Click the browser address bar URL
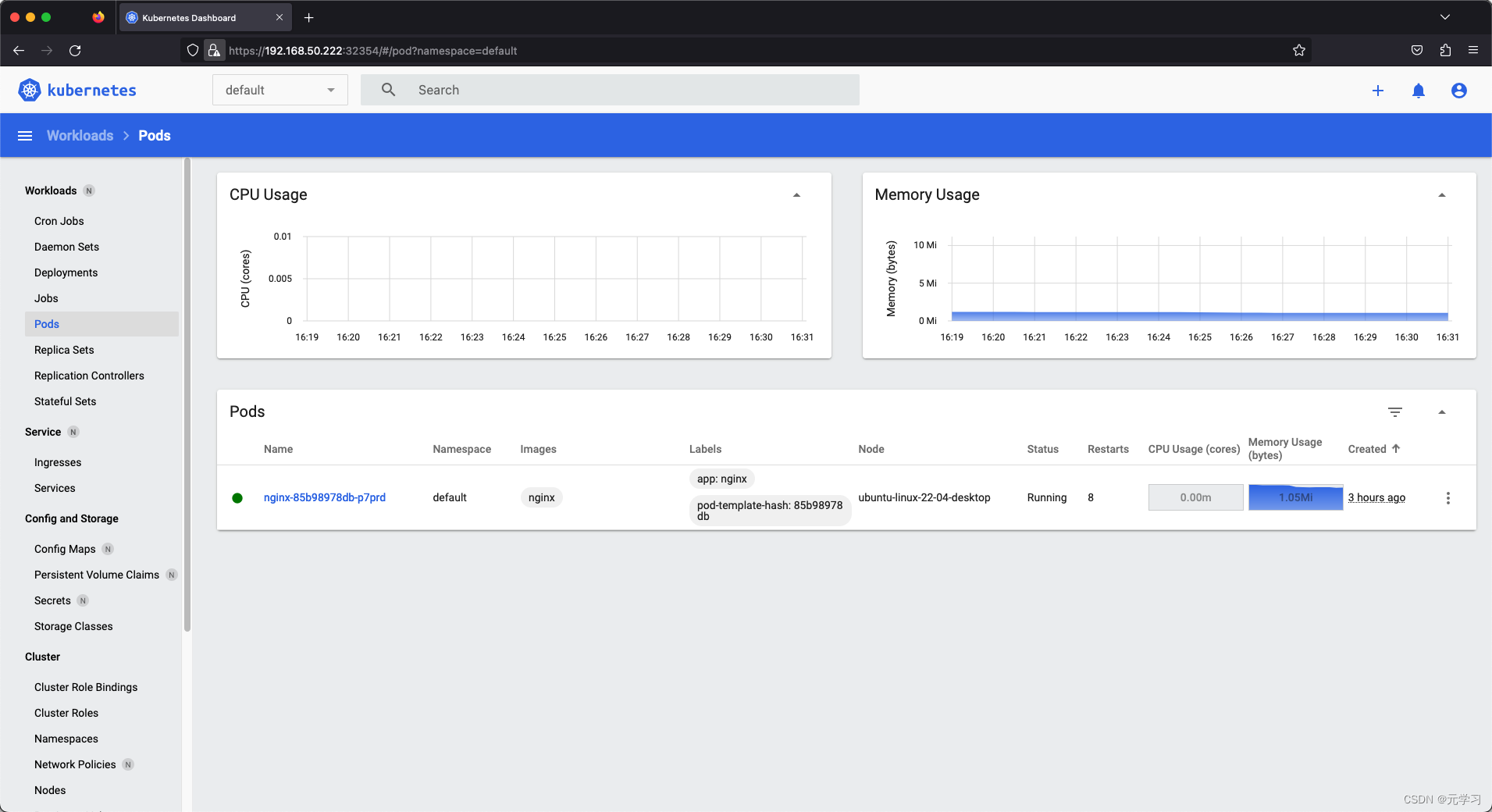1492x812 pixels. [373, 51]
